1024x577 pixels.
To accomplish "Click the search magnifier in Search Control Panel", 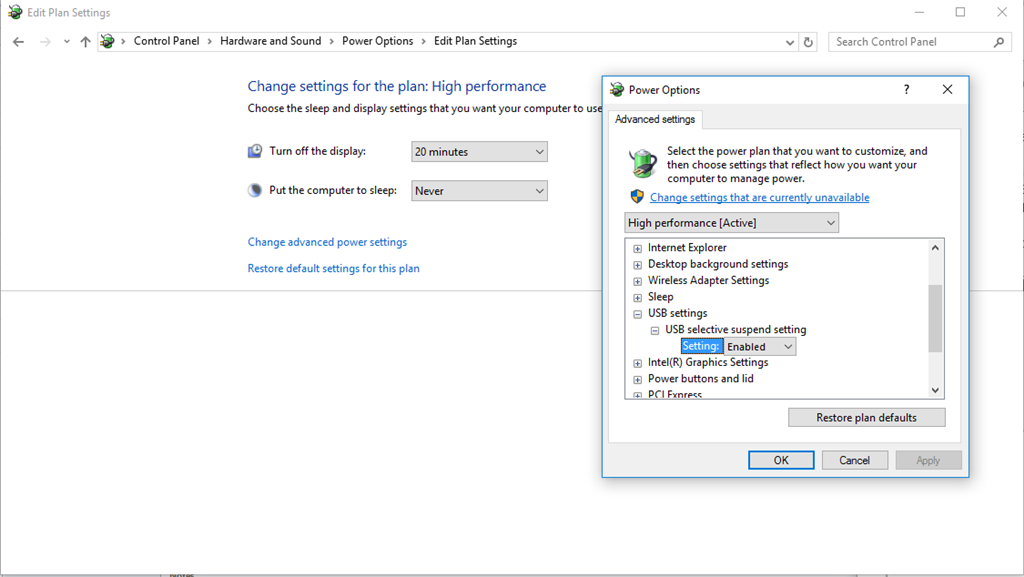I will tap(998, 41).
